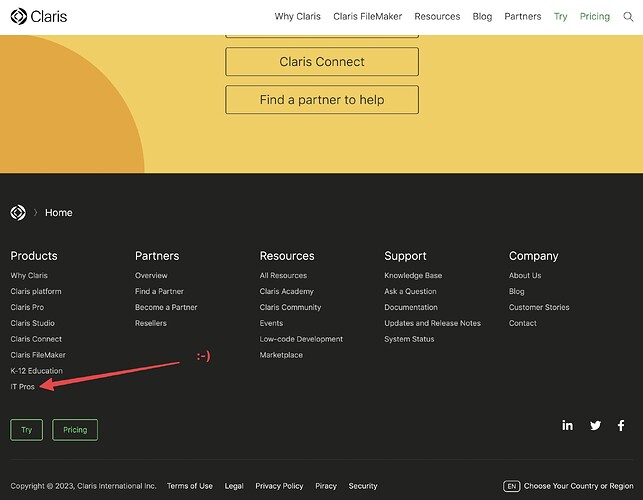Click Pricing in the top navigation
Image resolution: width=643 pixels, height=500 pixels.
click(595, 16)
